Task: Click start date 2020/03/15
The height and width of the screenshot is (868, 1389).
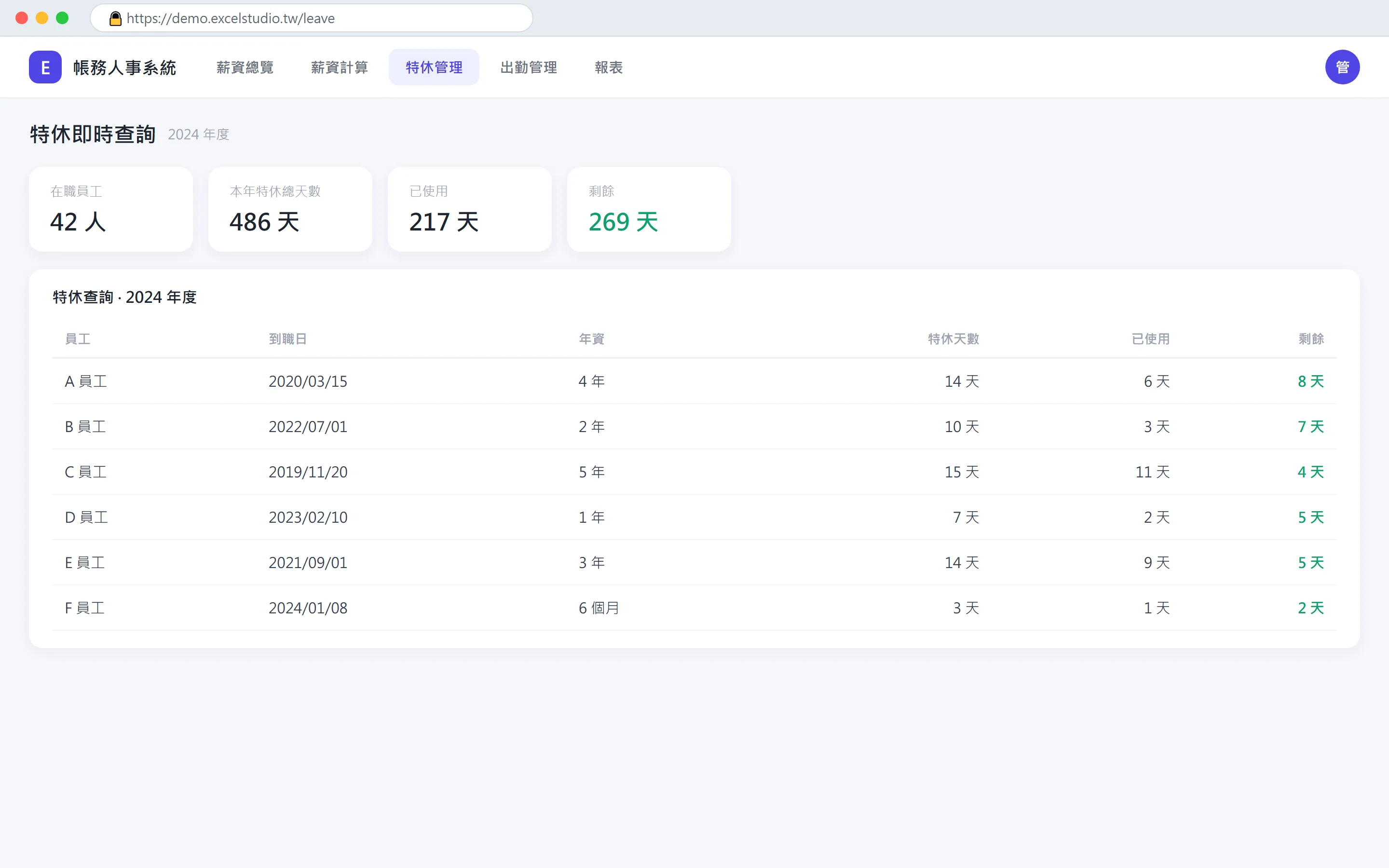Action: pos(308,381)
